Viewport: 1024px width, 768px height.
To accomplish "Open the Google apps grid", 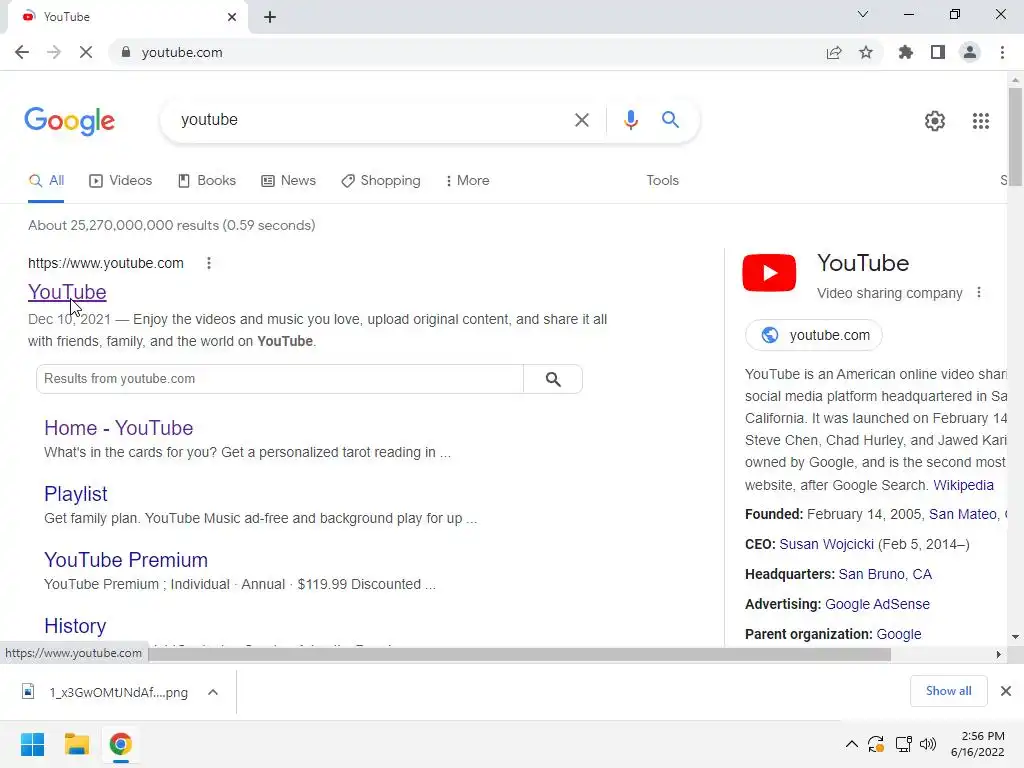I will pyautogui.click(x=981, y=121).
